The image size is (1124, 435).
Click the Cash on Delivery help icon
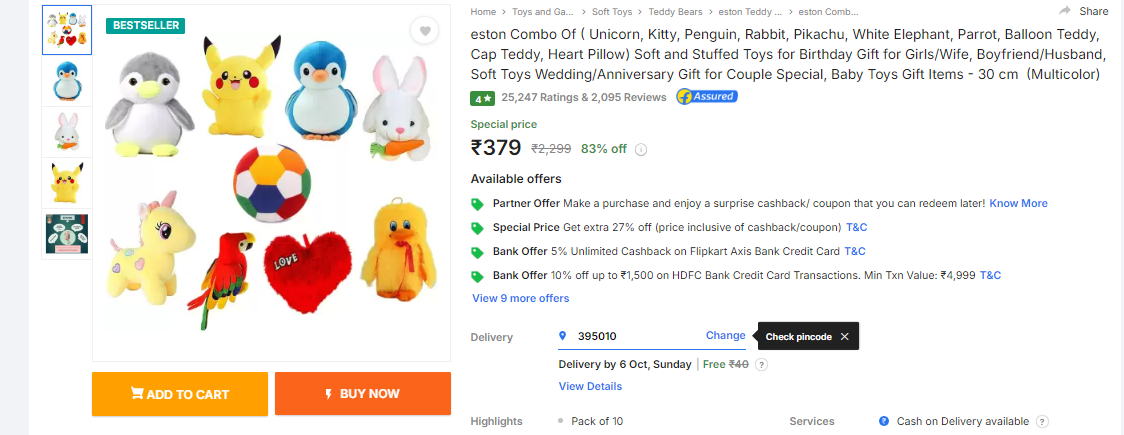click(x=1042, y=422)
